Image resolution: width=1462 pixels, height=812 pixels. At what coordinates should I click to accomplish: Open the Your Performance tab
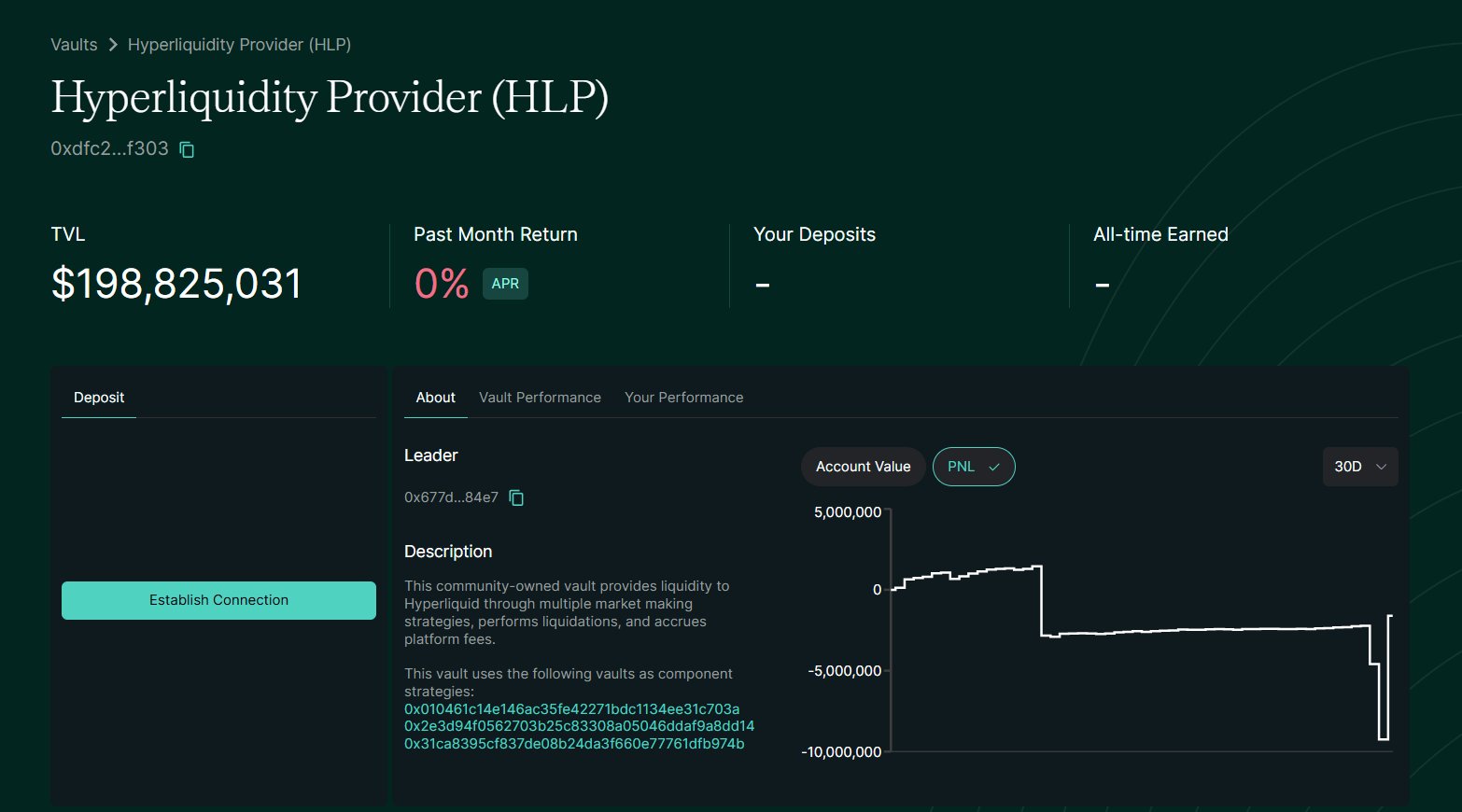[684, 398]
